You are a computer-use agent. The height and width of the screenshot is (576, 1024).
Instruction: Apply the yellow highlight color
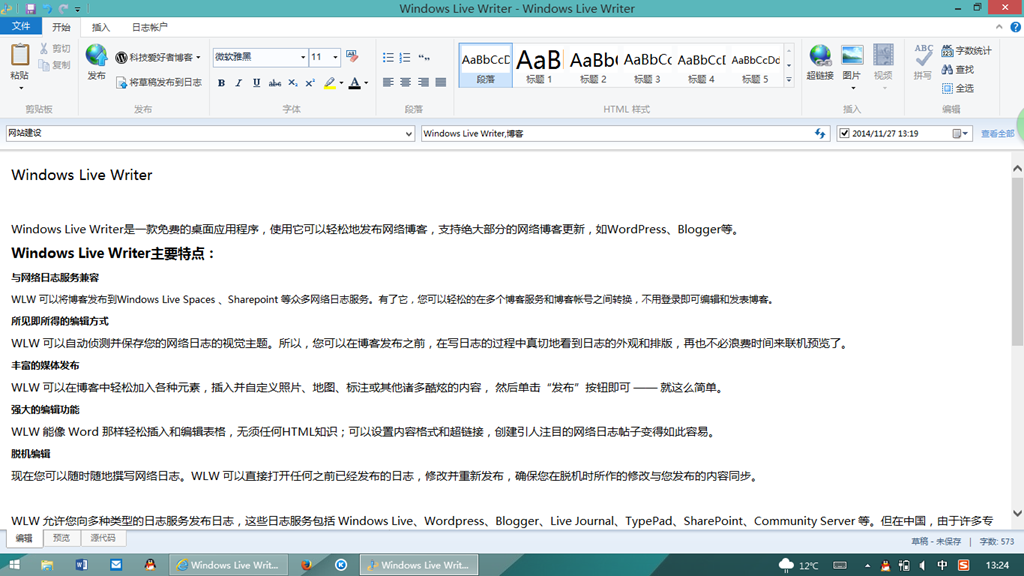330,83
